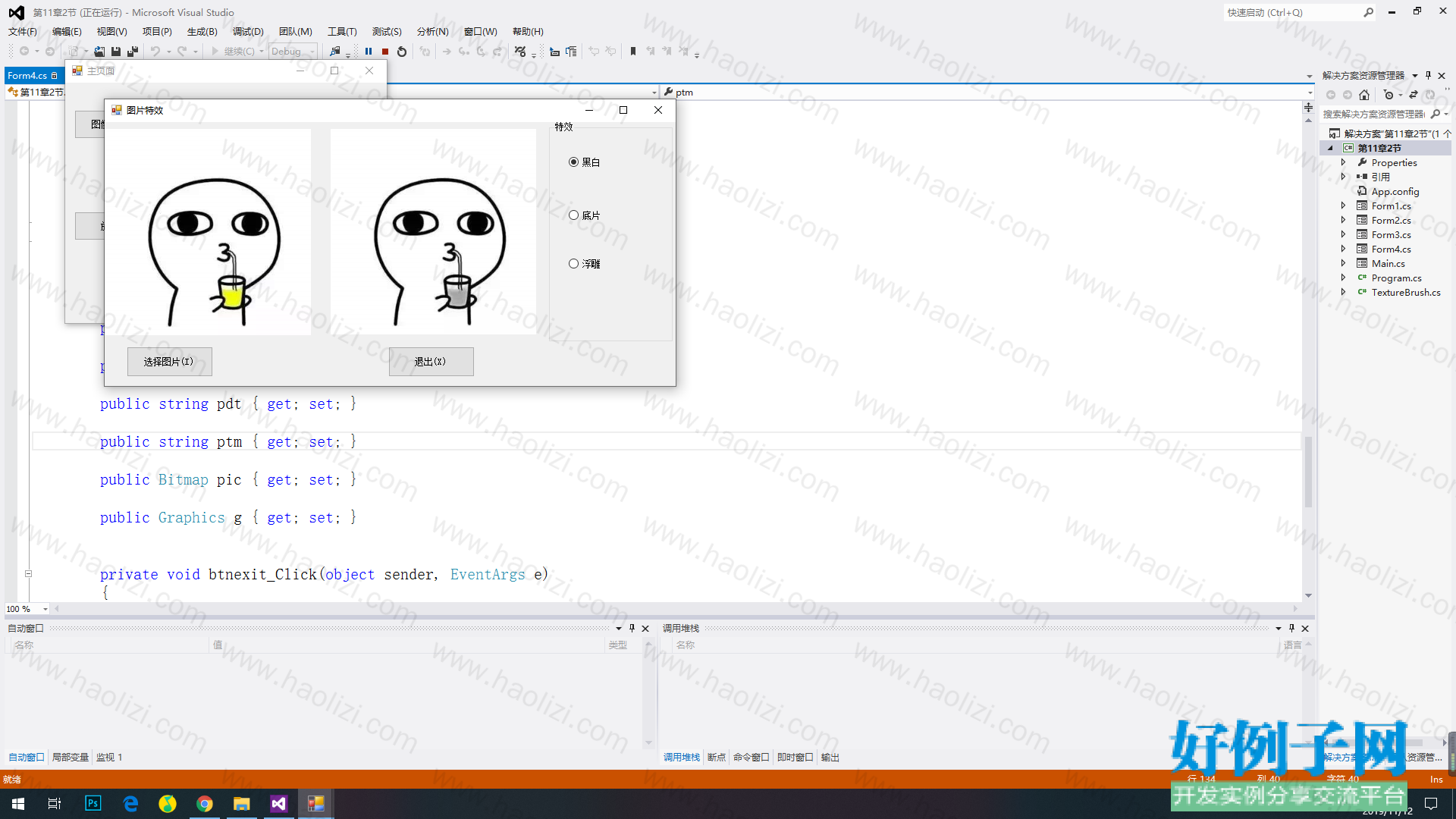Switch to the 即时窗口 tab

coord(795,757)
